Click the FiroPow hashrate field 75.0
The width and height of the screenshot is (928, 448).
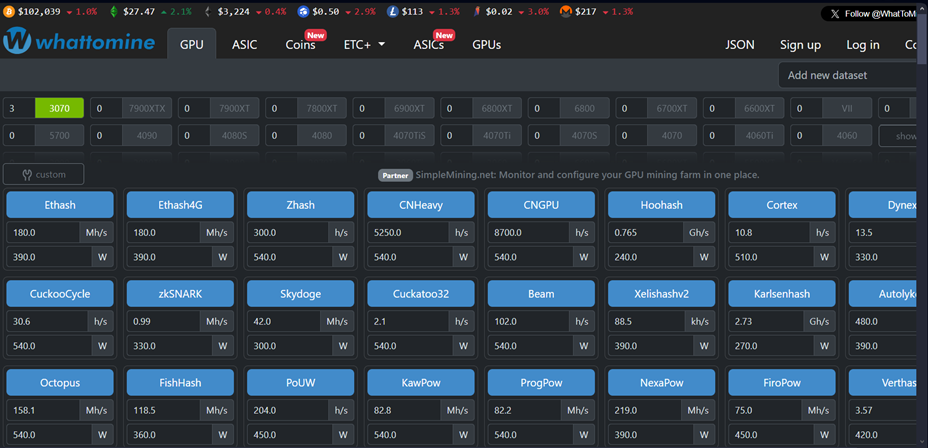pos(765,410)
